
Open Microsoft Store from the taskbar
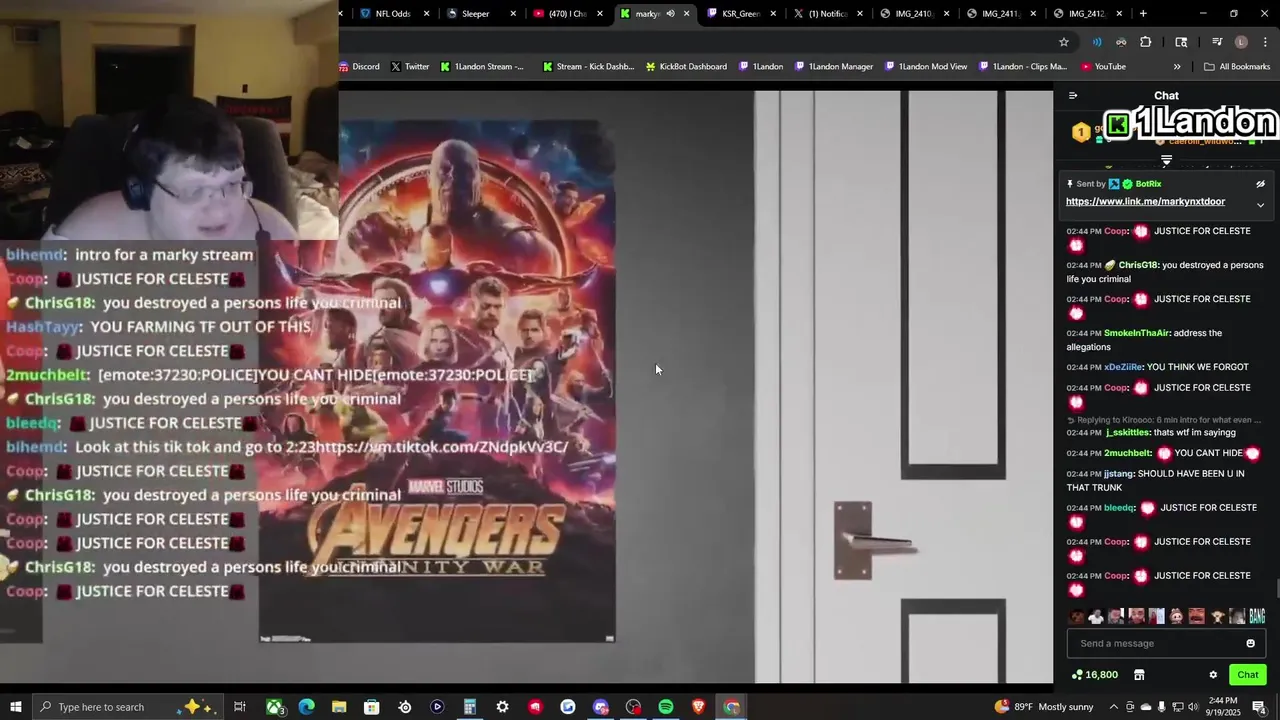coord(371,707)
